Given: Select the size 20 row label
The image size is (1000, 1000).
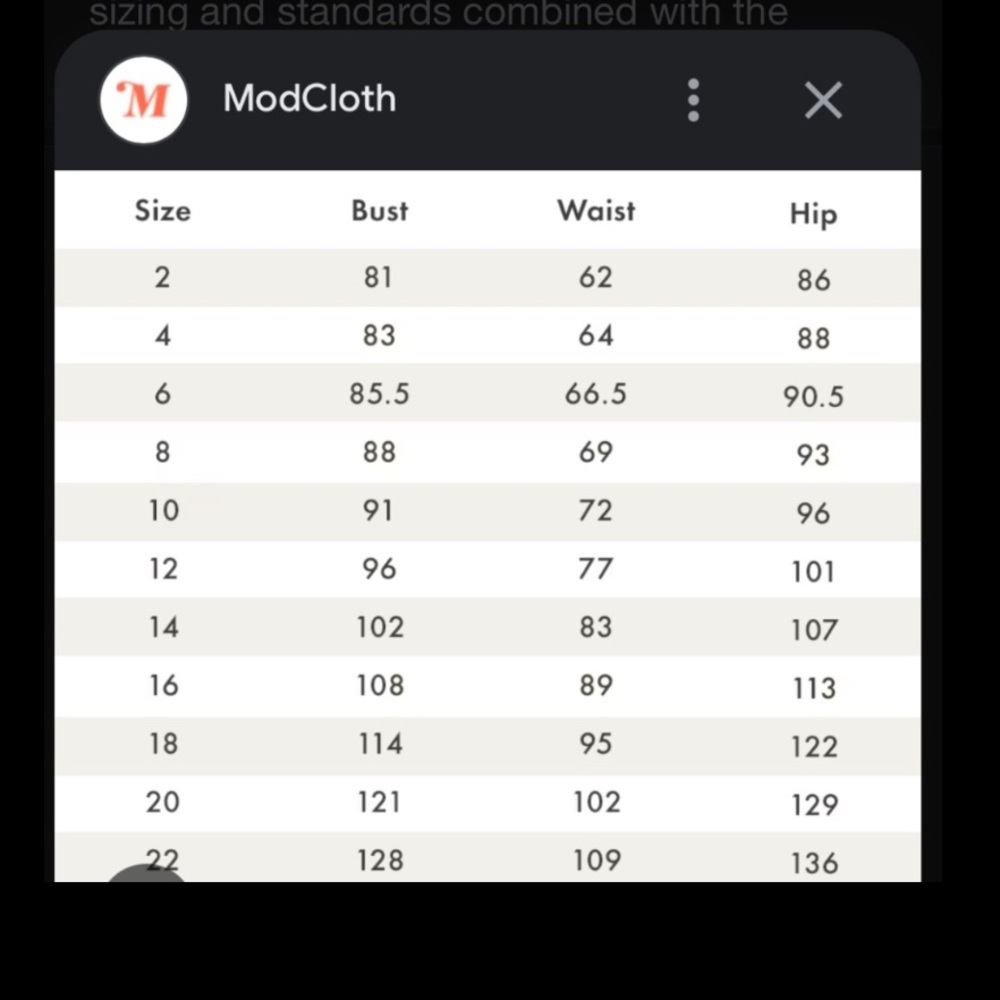Looking at the screenshot, I should pos(163,802).
